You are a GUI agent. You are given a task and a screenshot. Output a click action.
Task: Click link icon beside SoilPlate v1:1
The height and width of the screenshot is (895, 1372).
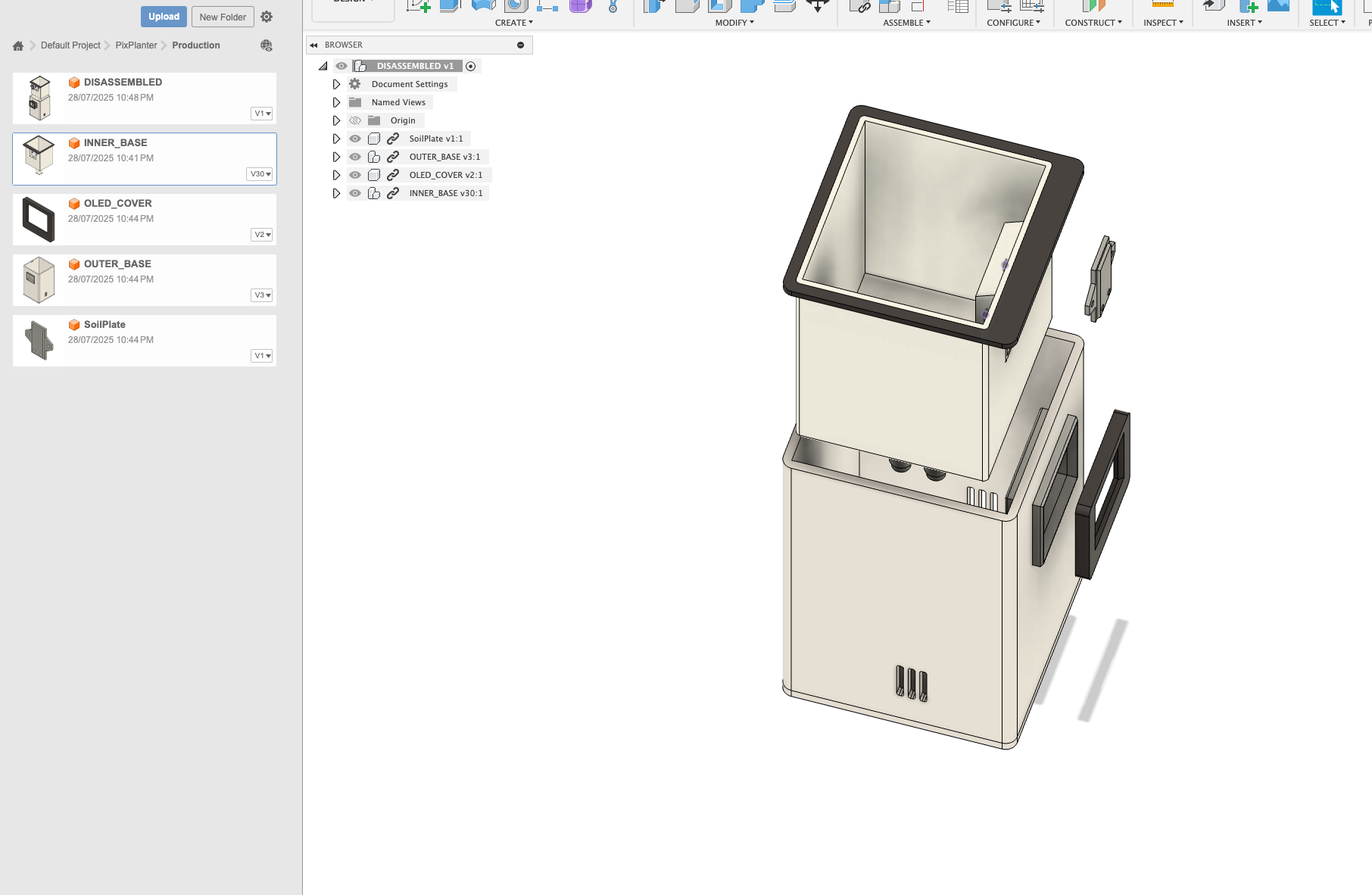(x=393, y=139)
